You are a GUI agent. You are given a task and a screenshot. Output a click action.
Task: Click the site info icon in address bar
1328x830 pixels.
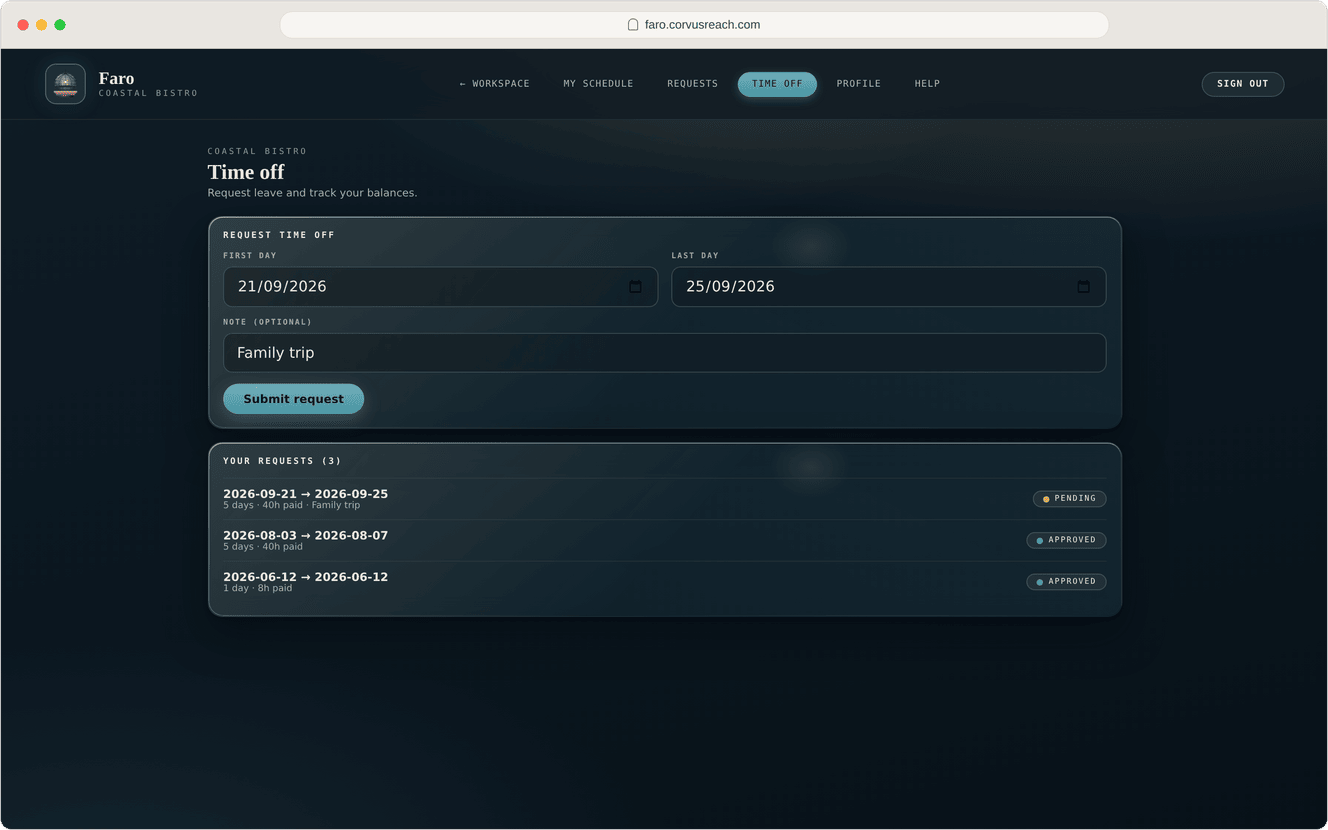pyautogui.click(x=633, y=25)
